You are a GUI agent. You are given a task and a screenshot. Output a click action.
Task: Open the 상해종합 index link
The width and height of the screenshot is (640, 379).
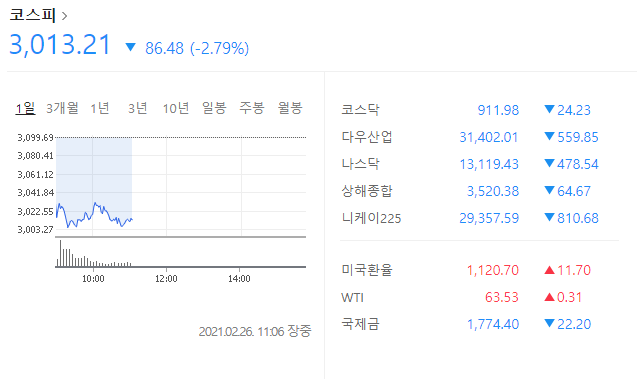(x=367, y=191)
